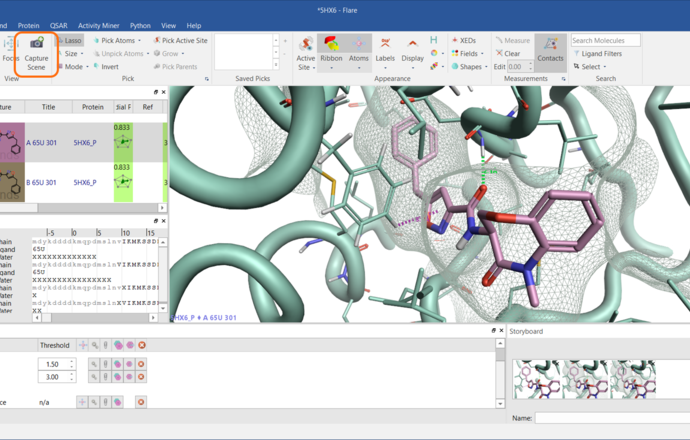Click the Ref column header

tap(147, 107)
